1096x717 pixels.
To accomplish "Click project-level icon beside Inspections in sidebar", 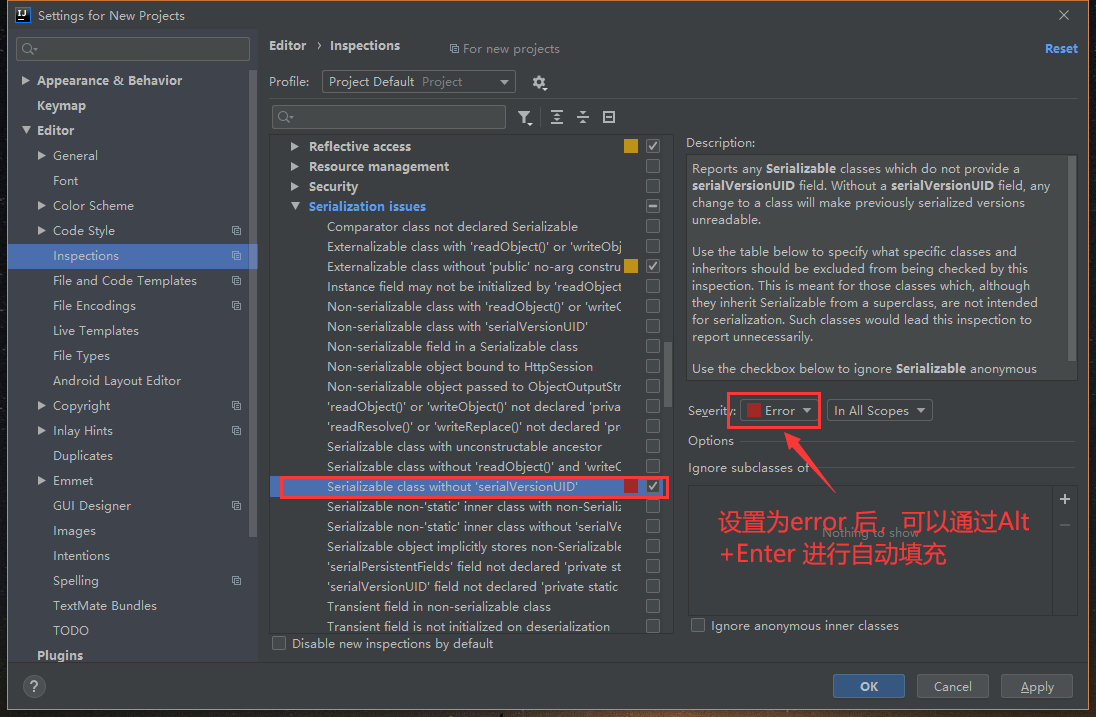I will 236,256.
